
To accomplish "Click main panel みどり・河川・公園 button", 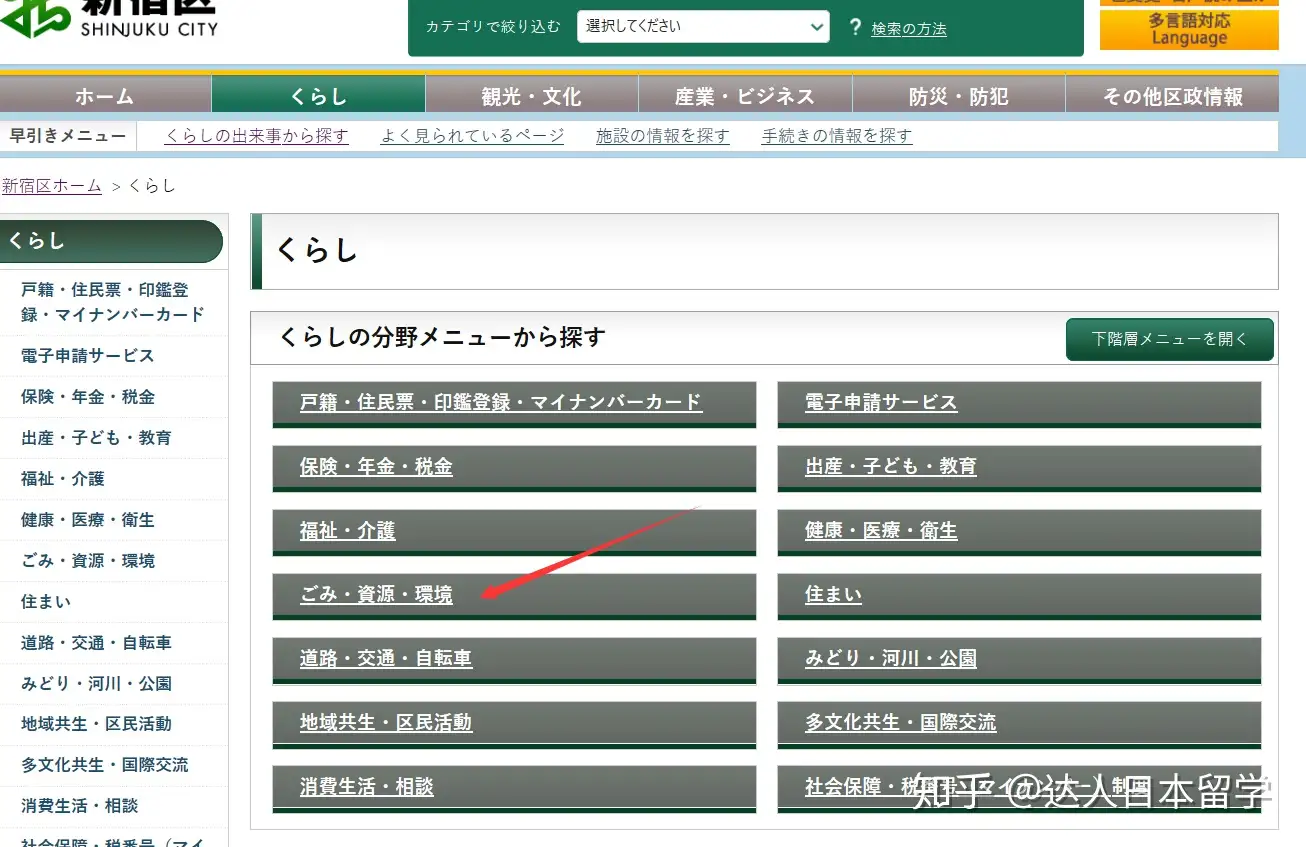I will 1019,661.
